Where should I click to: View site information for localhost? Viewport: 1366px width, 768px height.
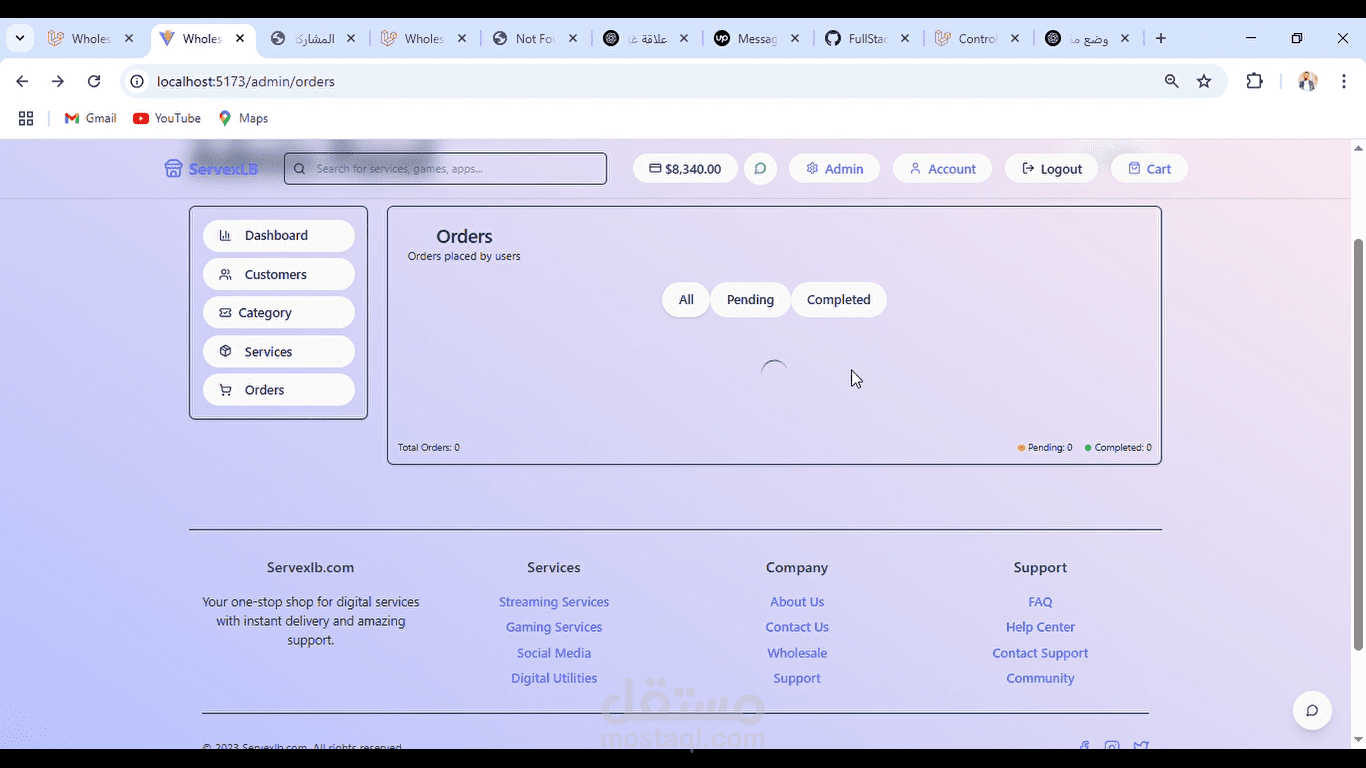(137, 81)
